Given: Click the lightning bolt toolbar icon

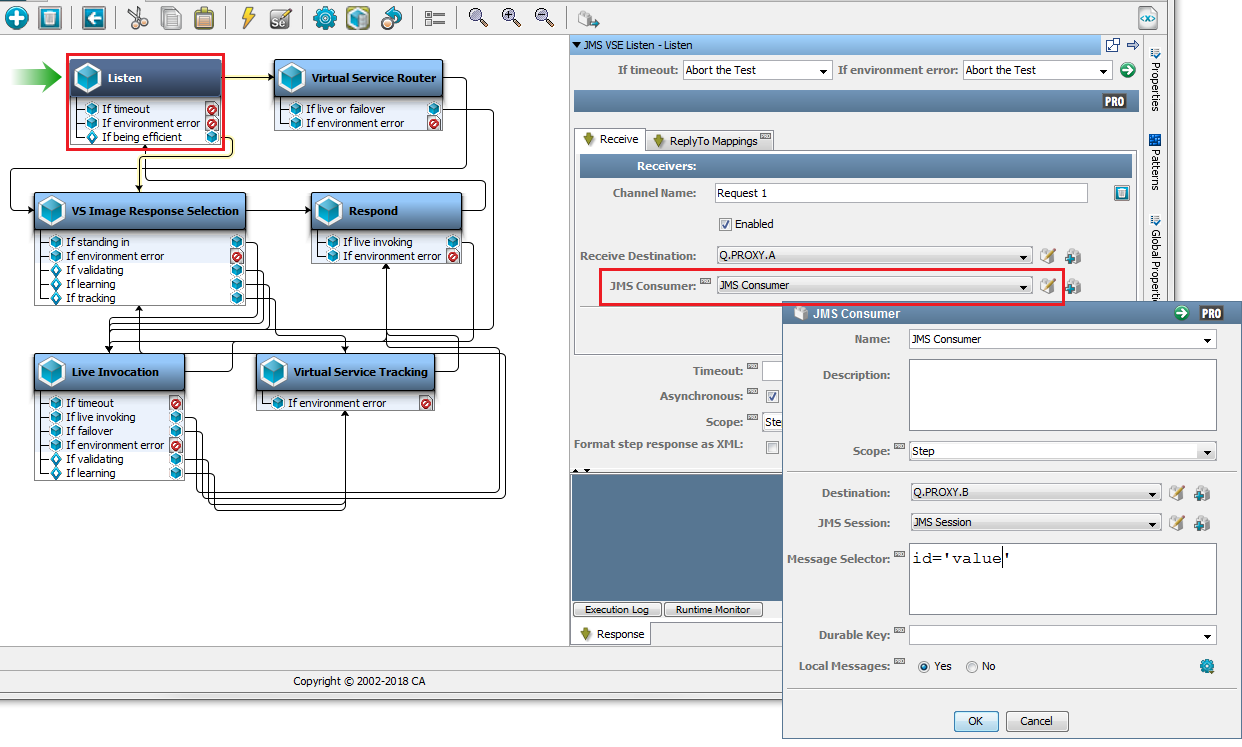Looking at the screenshot, I should click(x=247, y=17).
